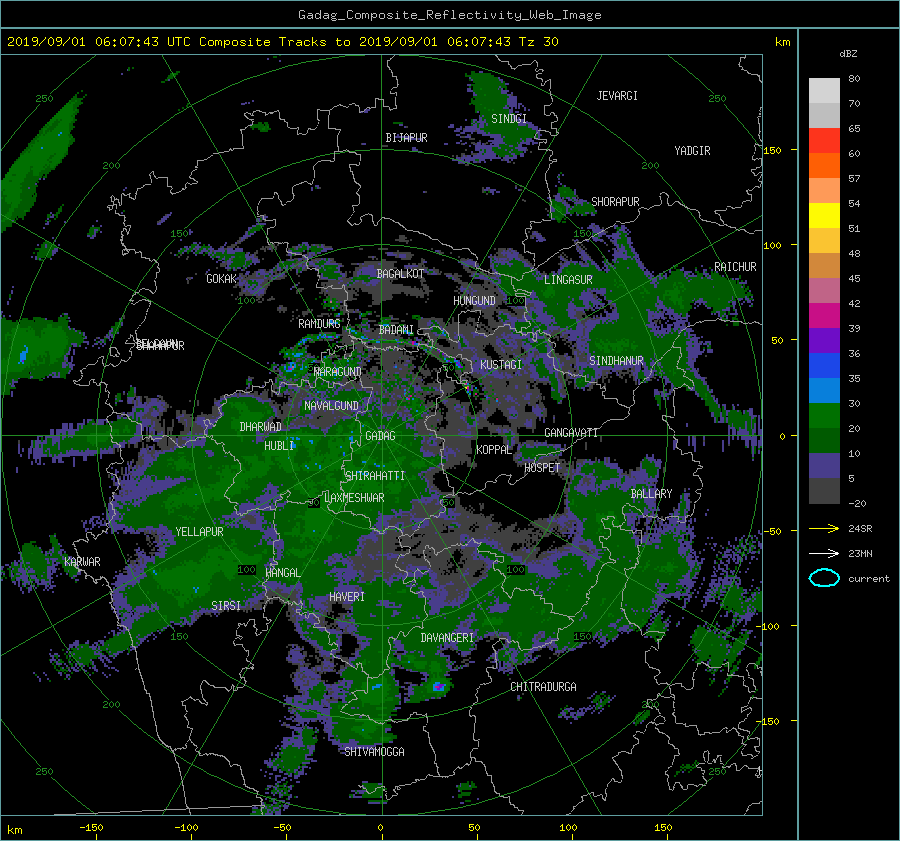Screen dimensions: 900x841
Task: Click the dark gray 5 dBZ swatch
Action: click(824, 490)
